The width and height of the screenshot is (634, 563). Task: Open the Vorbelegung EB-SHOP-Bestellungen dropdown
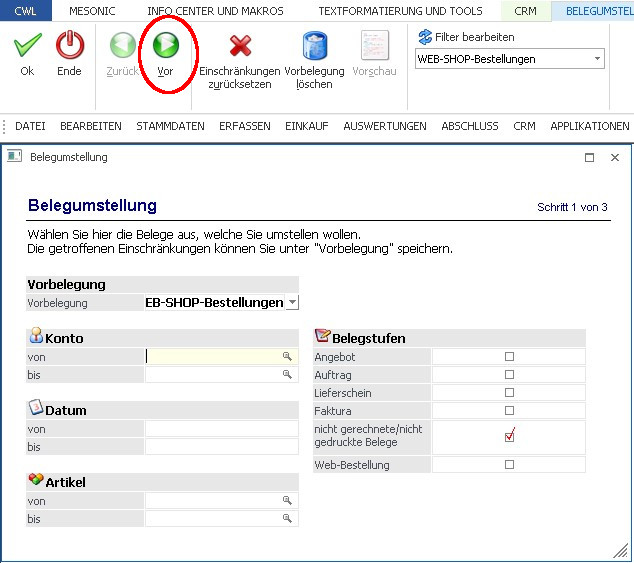coord(291,302)
